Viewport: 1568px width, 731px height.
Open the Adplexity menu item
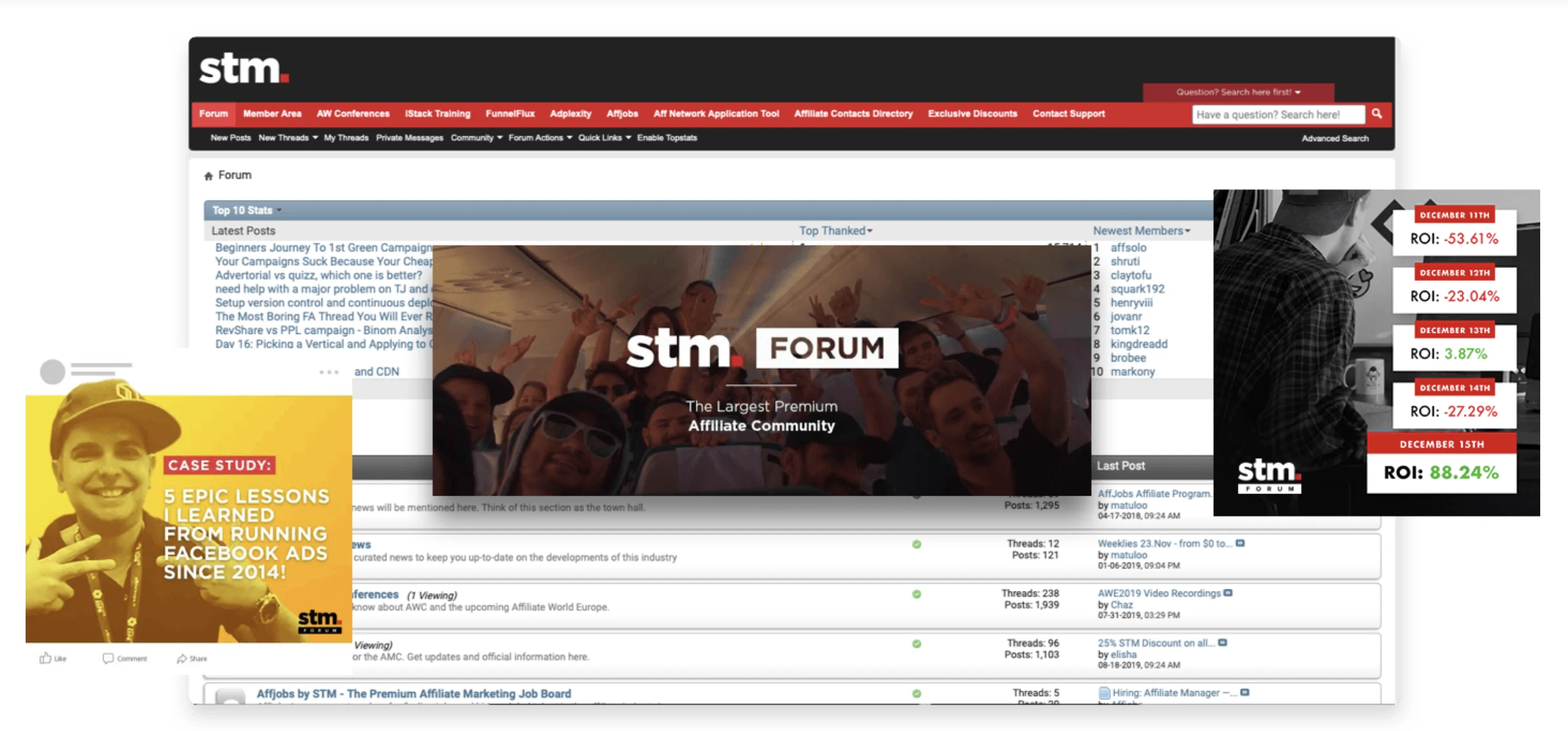coord(570,114)
